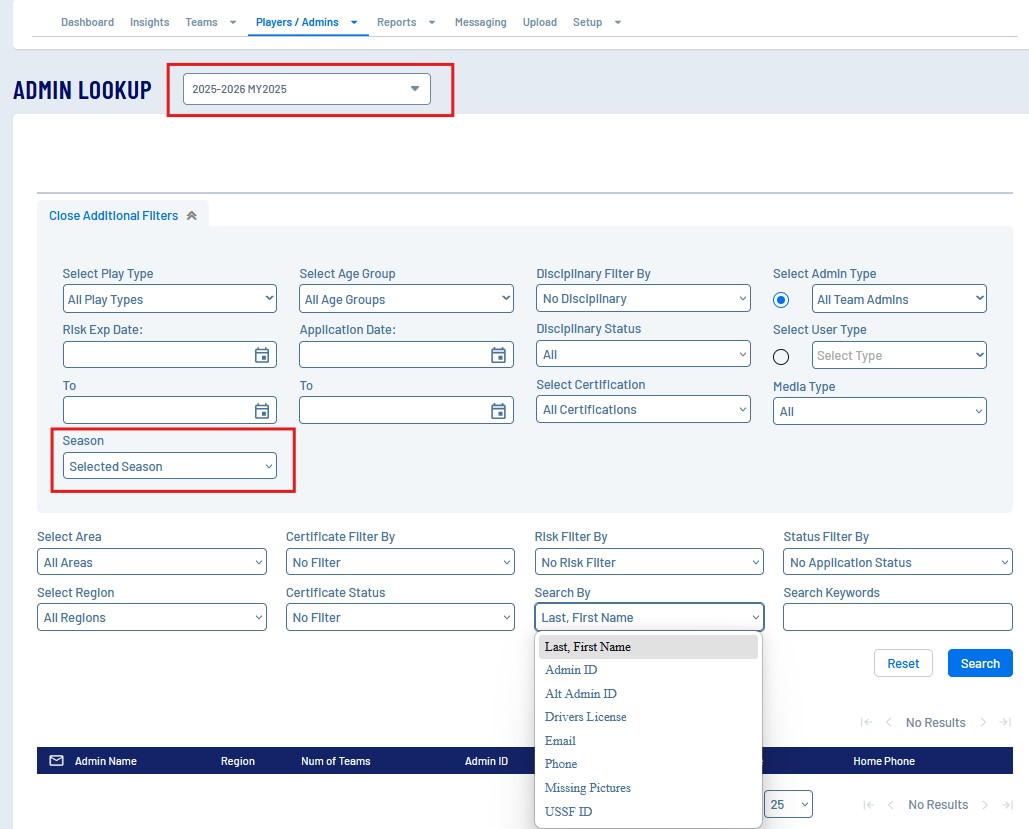
Task: Go to first page using top pagination
Action: [x=867, y=722]
